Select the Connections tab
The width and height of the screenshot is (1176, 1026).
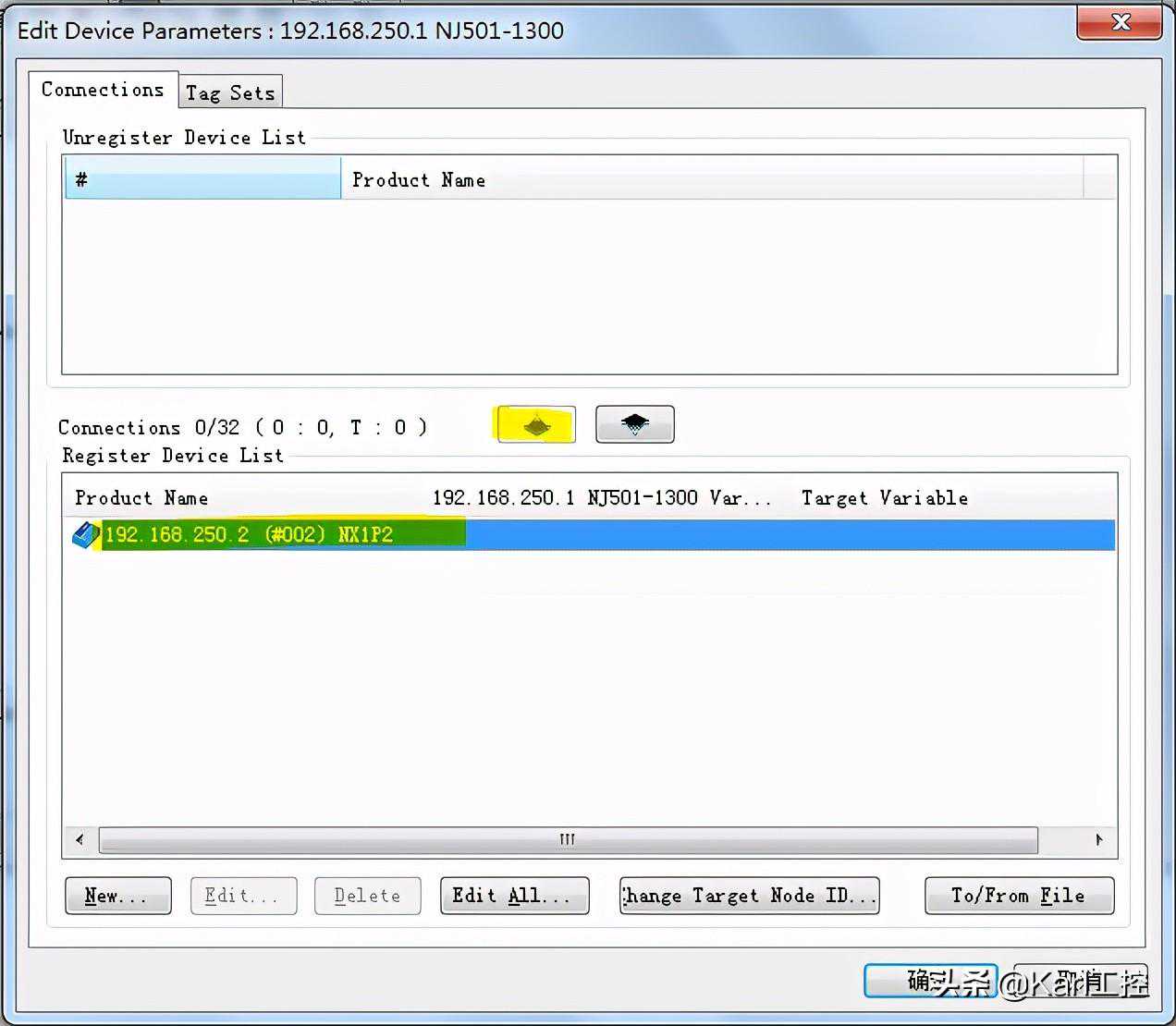103,90
